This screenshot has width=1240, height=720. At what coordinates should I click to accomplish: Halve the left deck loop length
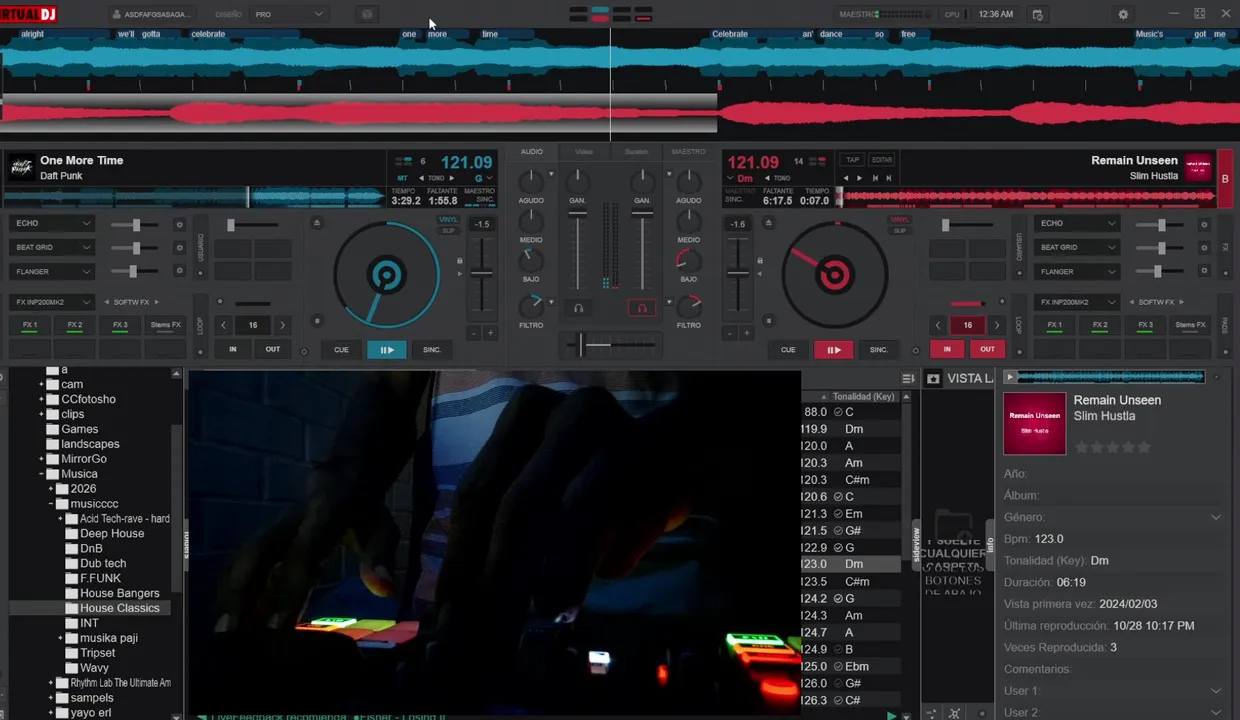pos(224,325)
